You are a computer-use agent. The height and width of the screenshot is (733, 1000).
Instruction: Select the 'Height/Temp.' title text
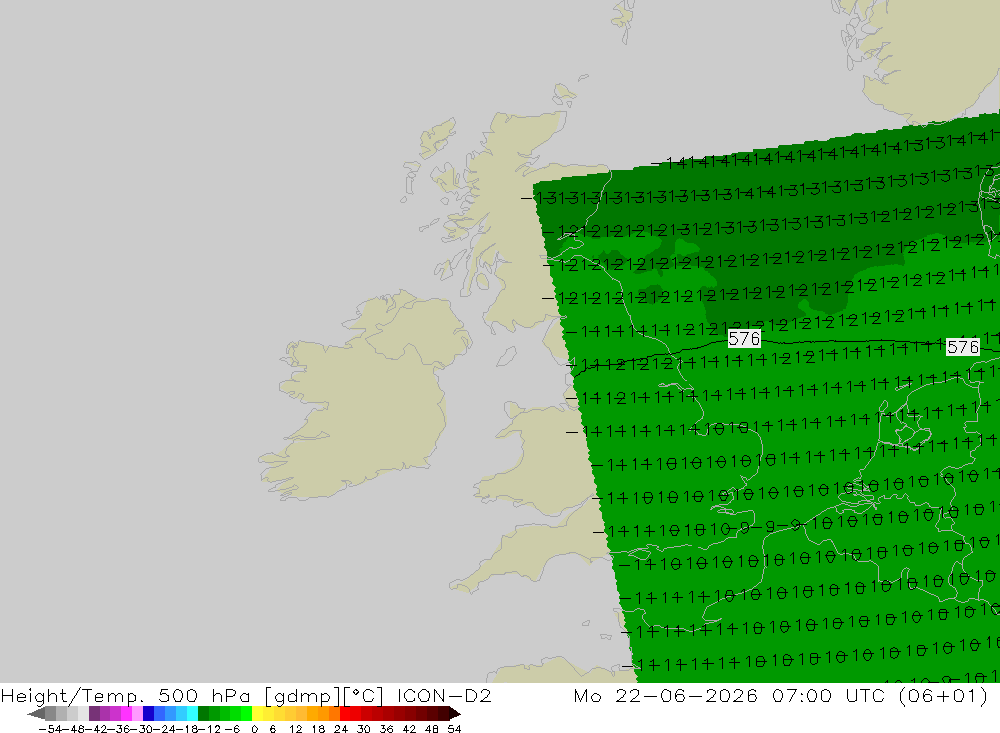(74, 695)
